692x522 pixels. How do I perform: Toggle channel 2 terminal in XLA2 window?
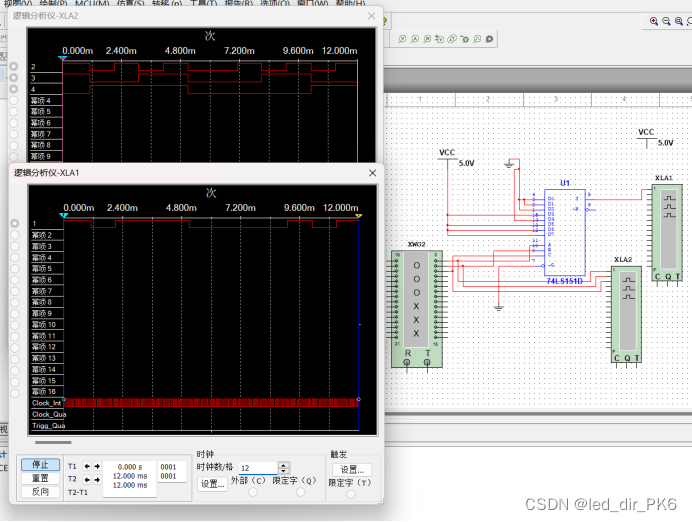pyautogui.click(x=14, y=66)
